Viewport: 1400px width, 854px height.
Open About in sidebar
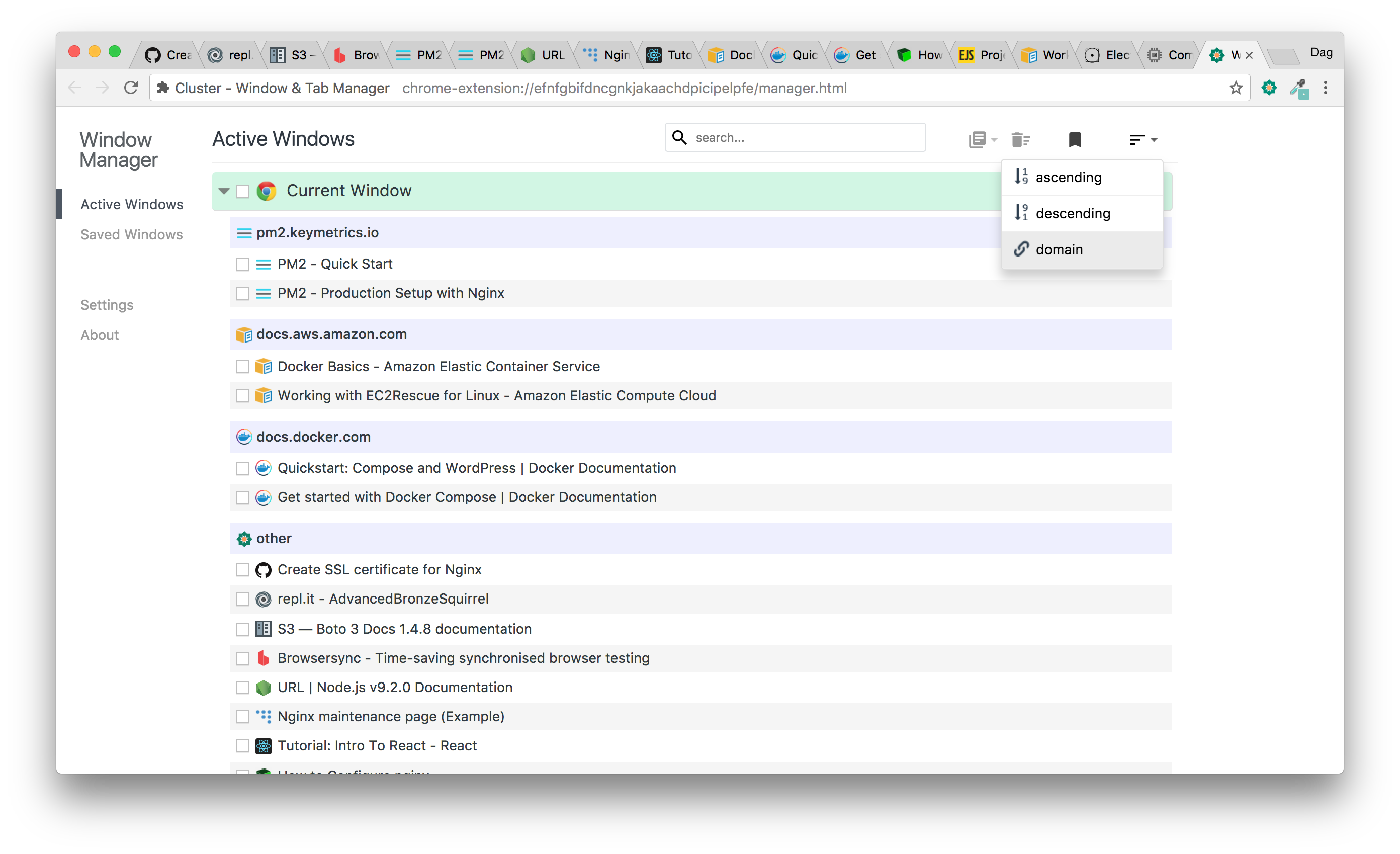point(100,335)
